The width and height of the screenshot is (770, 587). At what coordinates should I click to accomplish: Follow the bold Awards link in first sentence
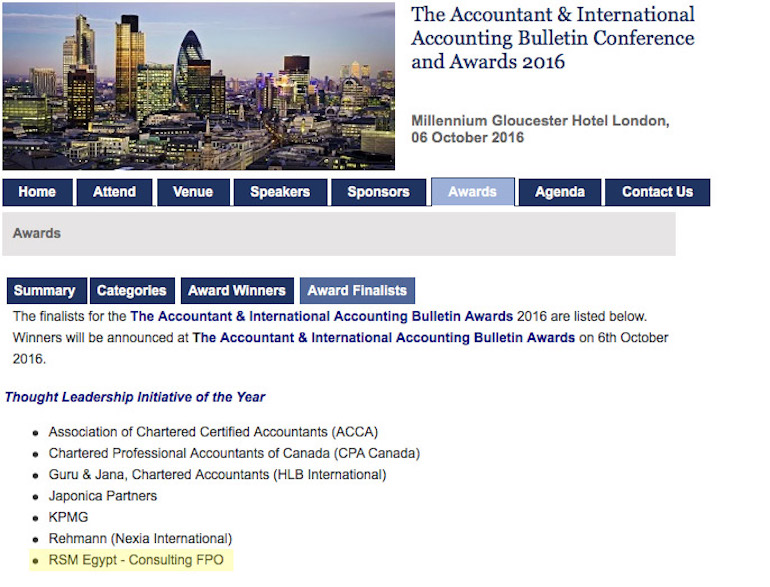click(321, 316)
